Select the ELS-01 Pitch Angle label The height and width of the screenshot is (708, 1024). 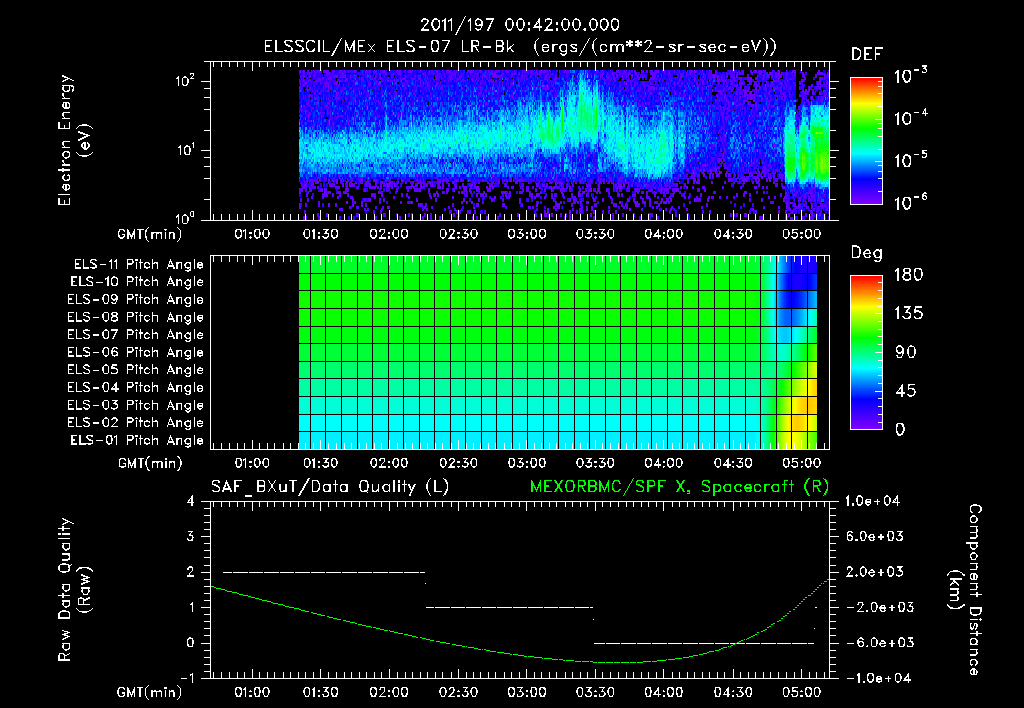tap(137, 441)
